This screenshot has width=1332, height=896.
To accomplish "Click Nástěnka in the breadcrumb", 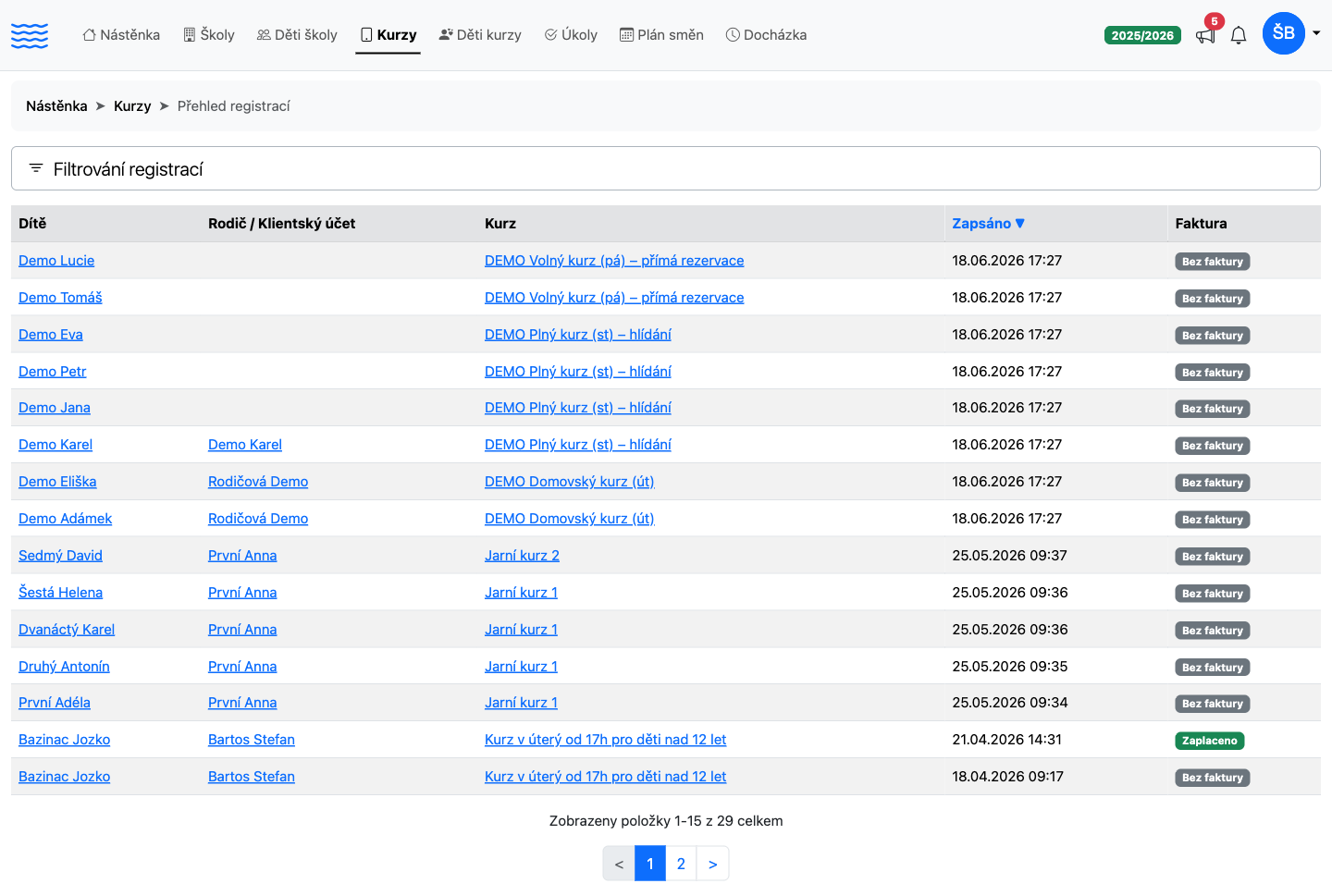I will tap(56, 106).
